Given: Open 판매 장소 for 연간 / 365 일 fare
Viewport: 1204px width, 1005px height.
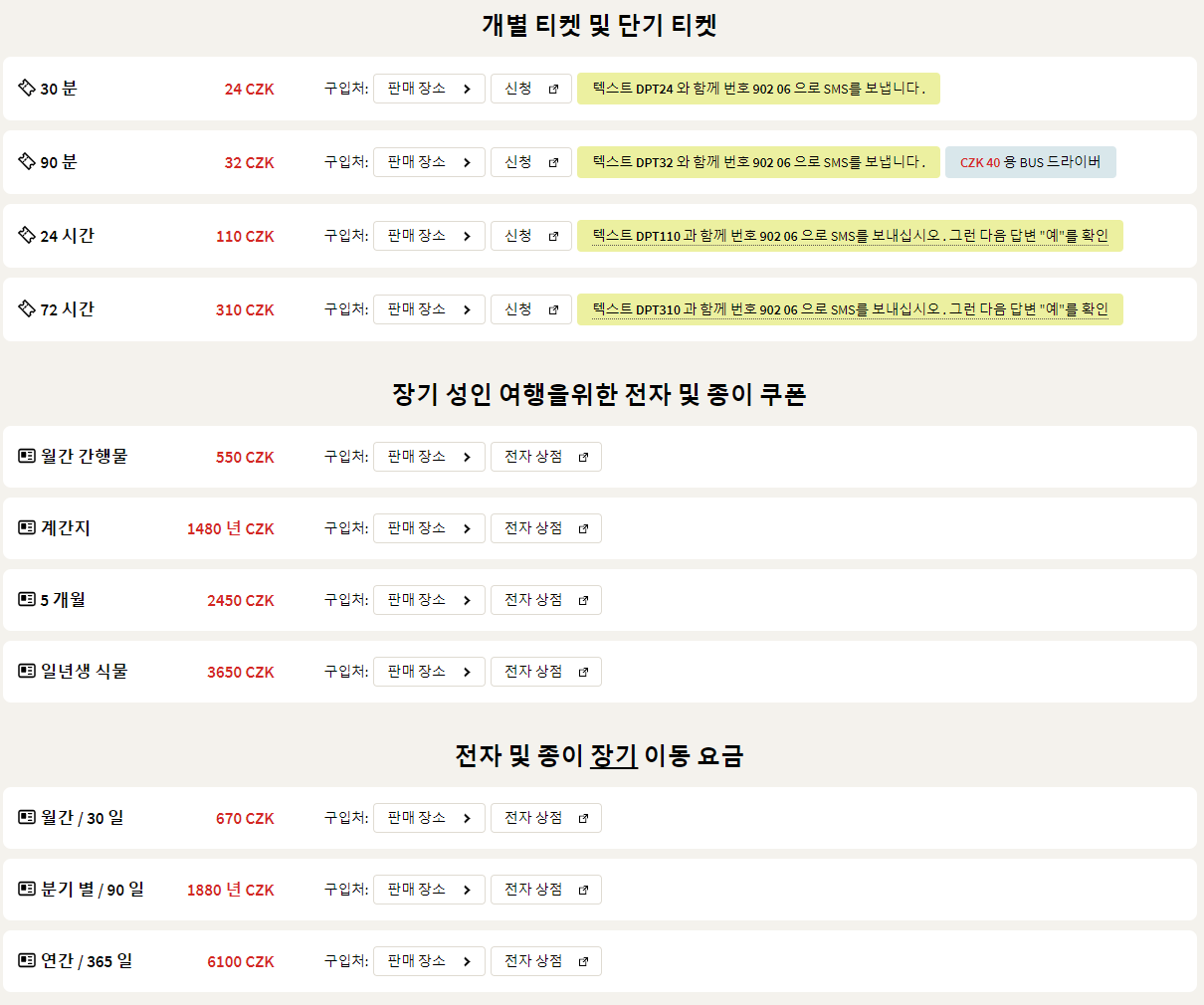Looking at the screenshot, I should coord(429,961).
